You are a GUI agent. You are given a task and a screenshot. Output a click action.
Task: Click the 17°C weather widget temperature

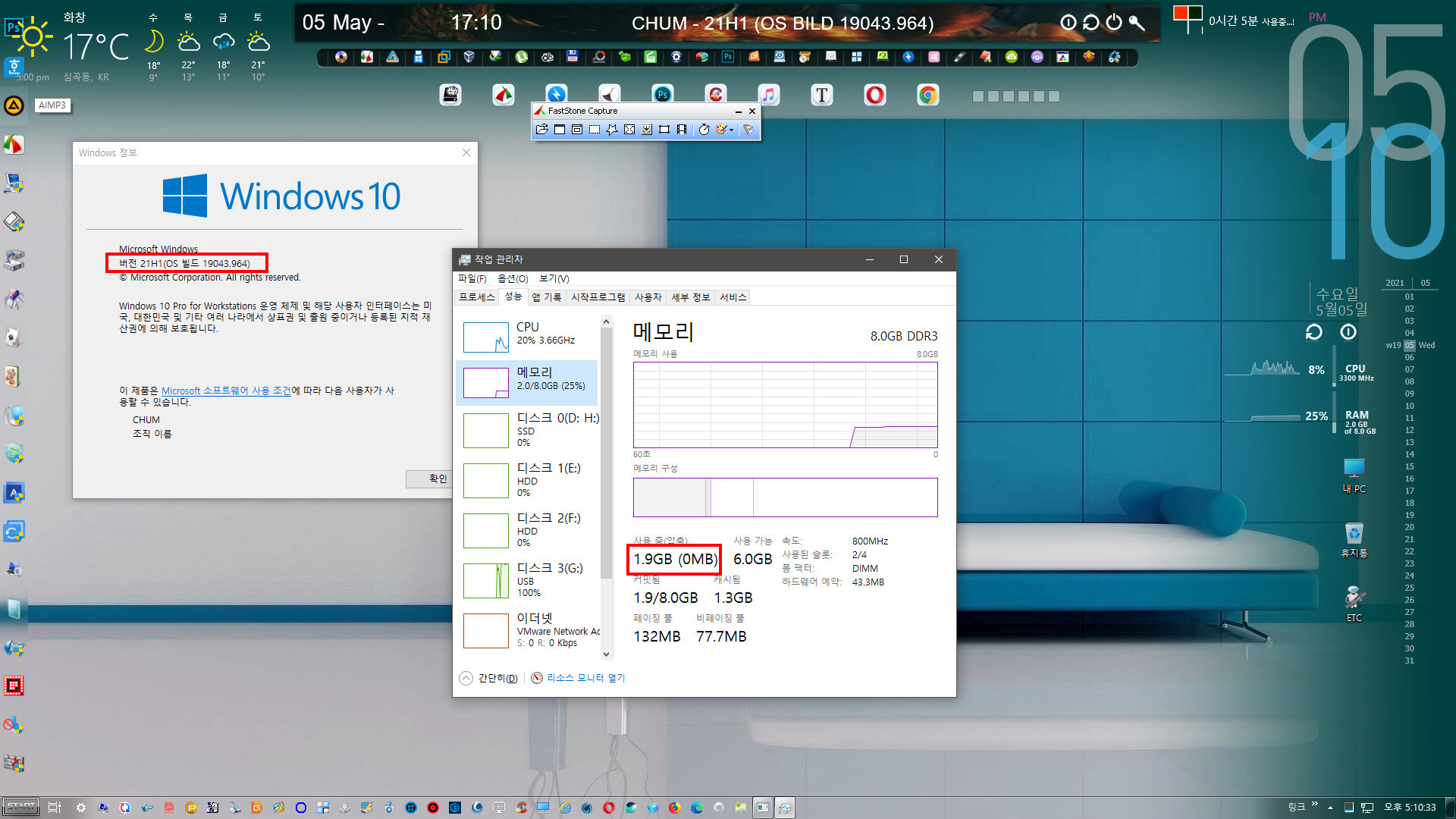[95, 46]
